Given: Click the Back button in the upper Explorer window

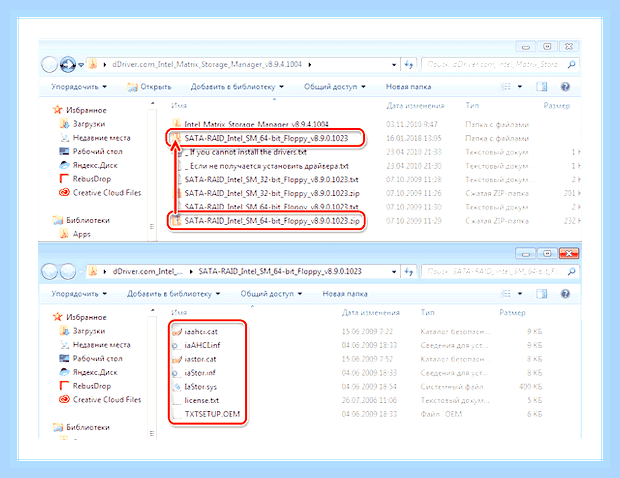Looking at the screenshot, I should coord(50,64).
